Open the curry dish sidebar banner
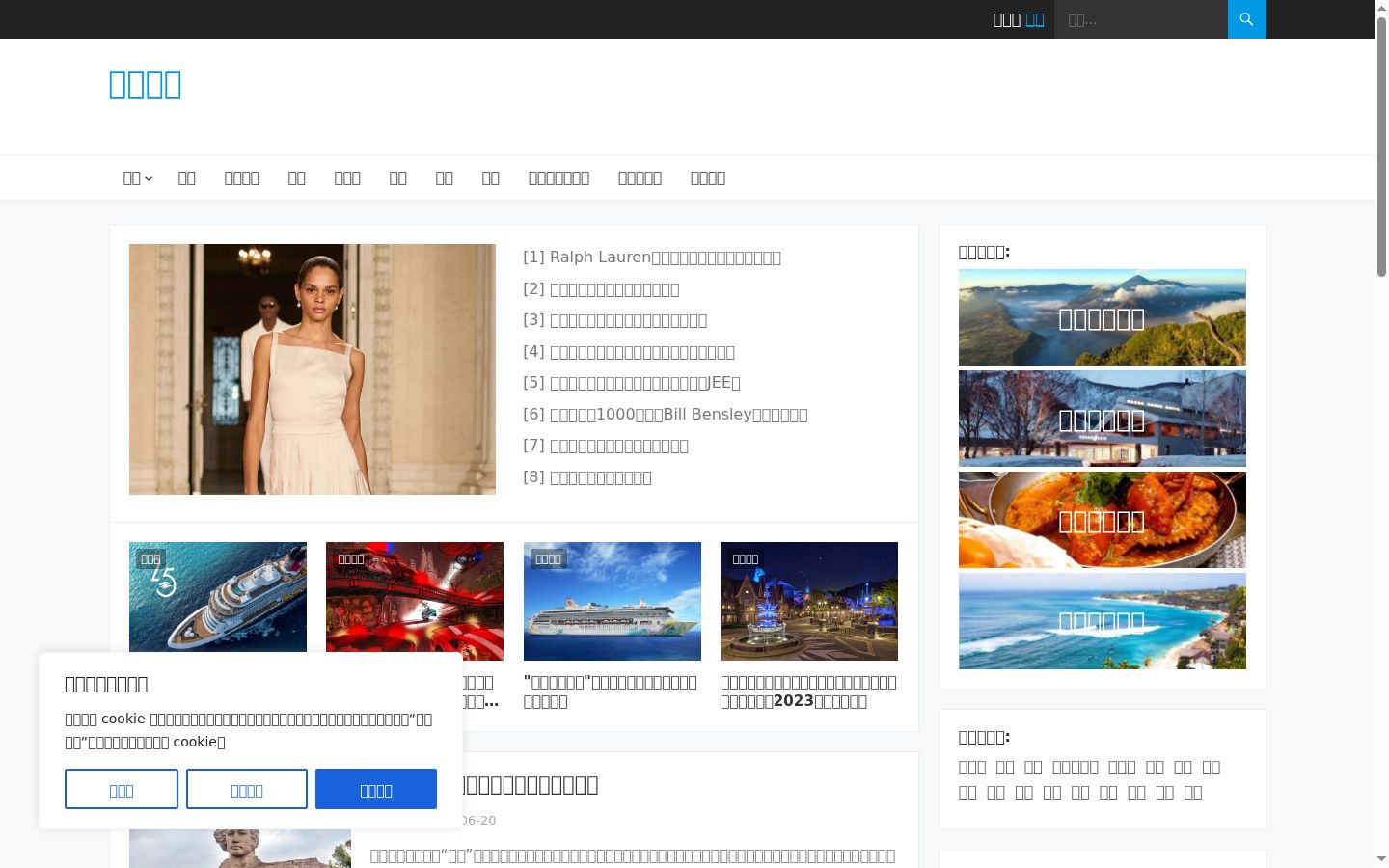 point(1103,520)
